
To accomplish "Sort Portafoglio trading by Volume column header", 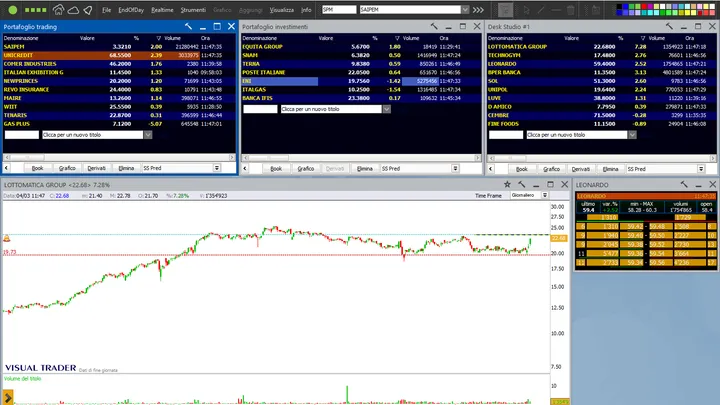I will [x=172, y=38].
